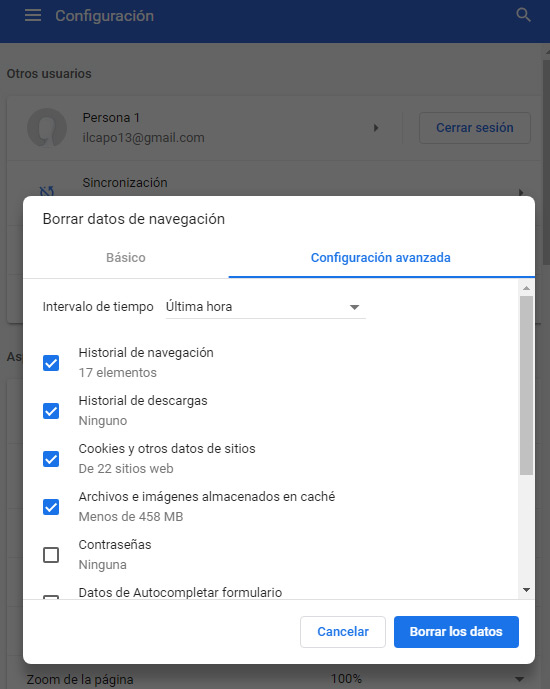Image resolution: width=550 pixels, height=689 pixels.
Task: Toggle Archivos e imágenes almacenados en caché checkbox
Action: pos(51,507)
